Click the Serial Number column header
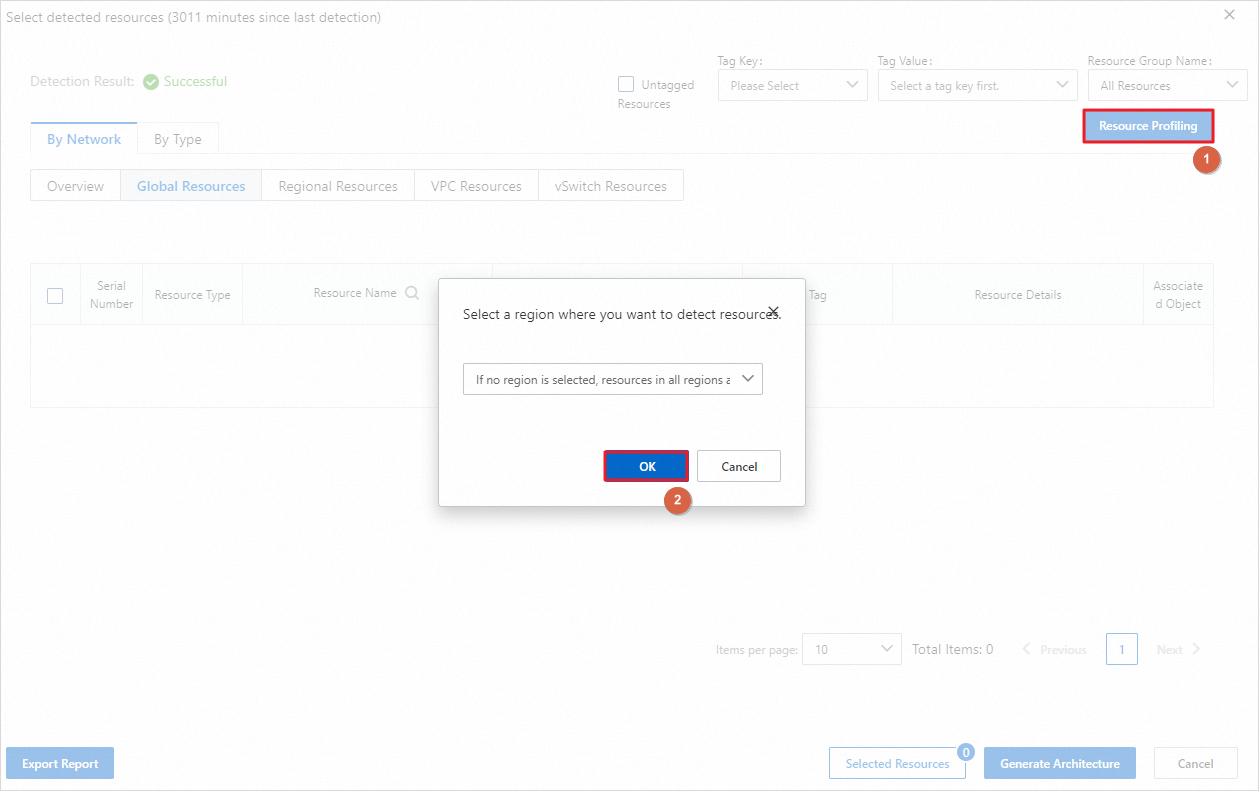Image resolution: width=1259 pixels, height=791 pixels. coord(111,295)
